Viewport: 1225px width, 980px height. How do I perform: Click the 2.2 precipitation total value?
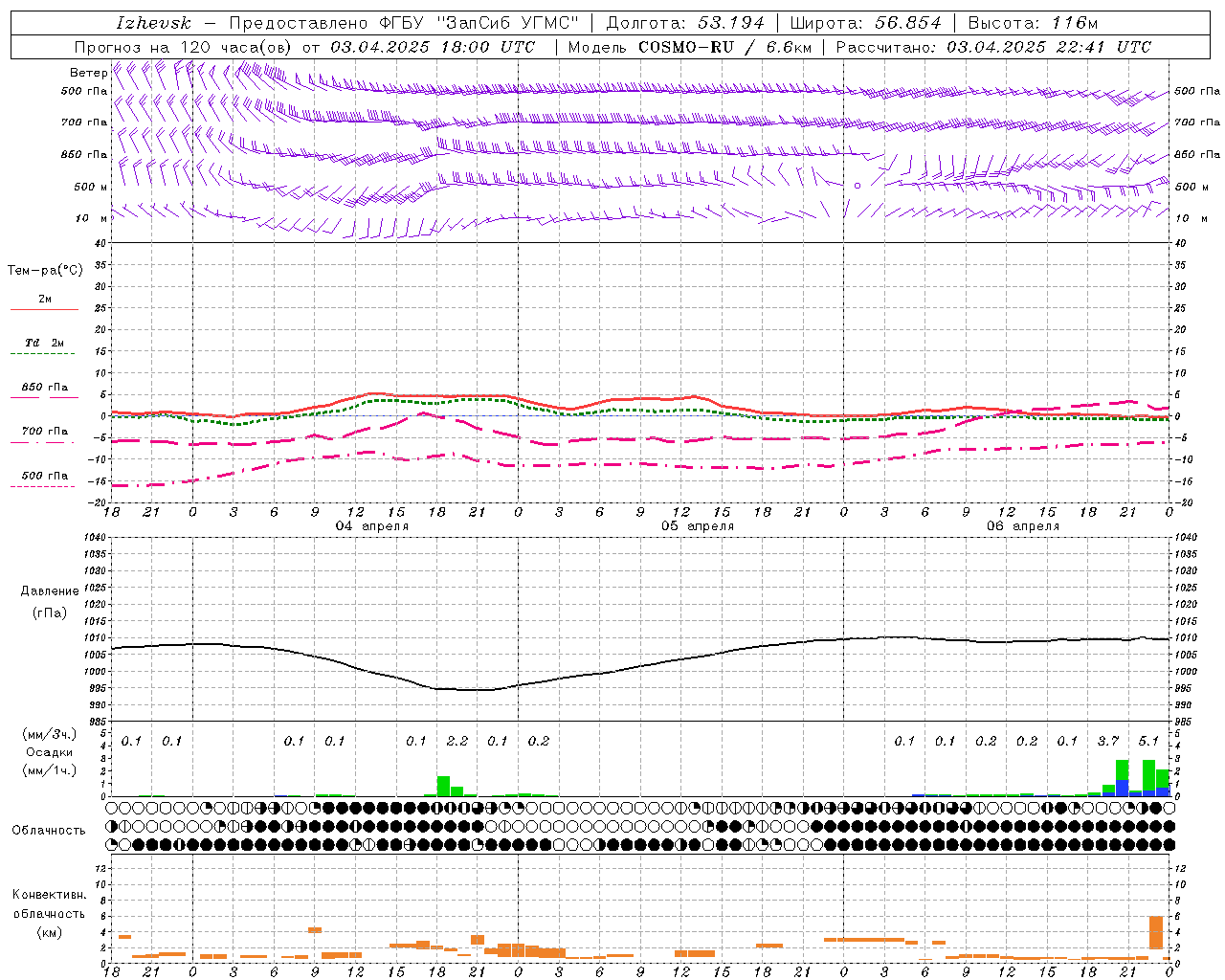coord(457,742)
